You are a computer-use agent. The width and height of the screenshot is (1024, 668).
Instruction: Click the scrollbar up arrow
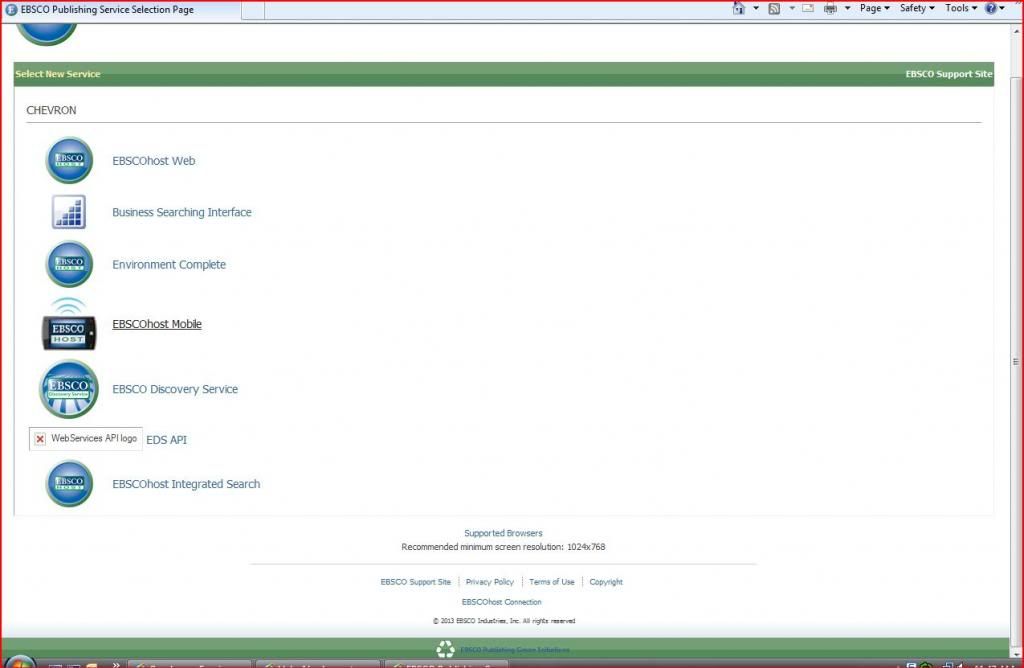[1016, 32]
